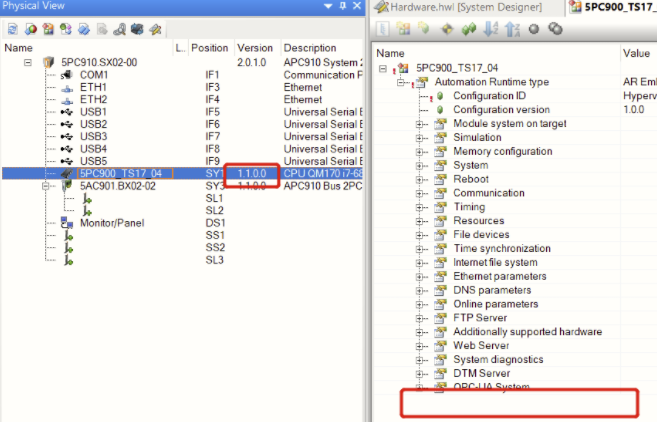
Task: Click the 2.0.1.0 version cell
Action: click(x=251, y=62)
